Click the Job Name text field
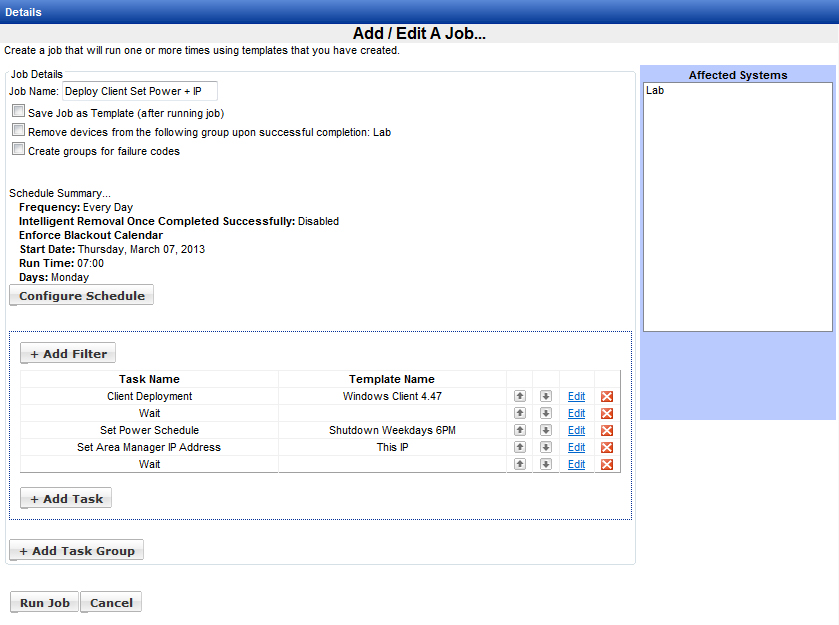The height and width of the screenshot is (625, 839). tap(139, 91)
